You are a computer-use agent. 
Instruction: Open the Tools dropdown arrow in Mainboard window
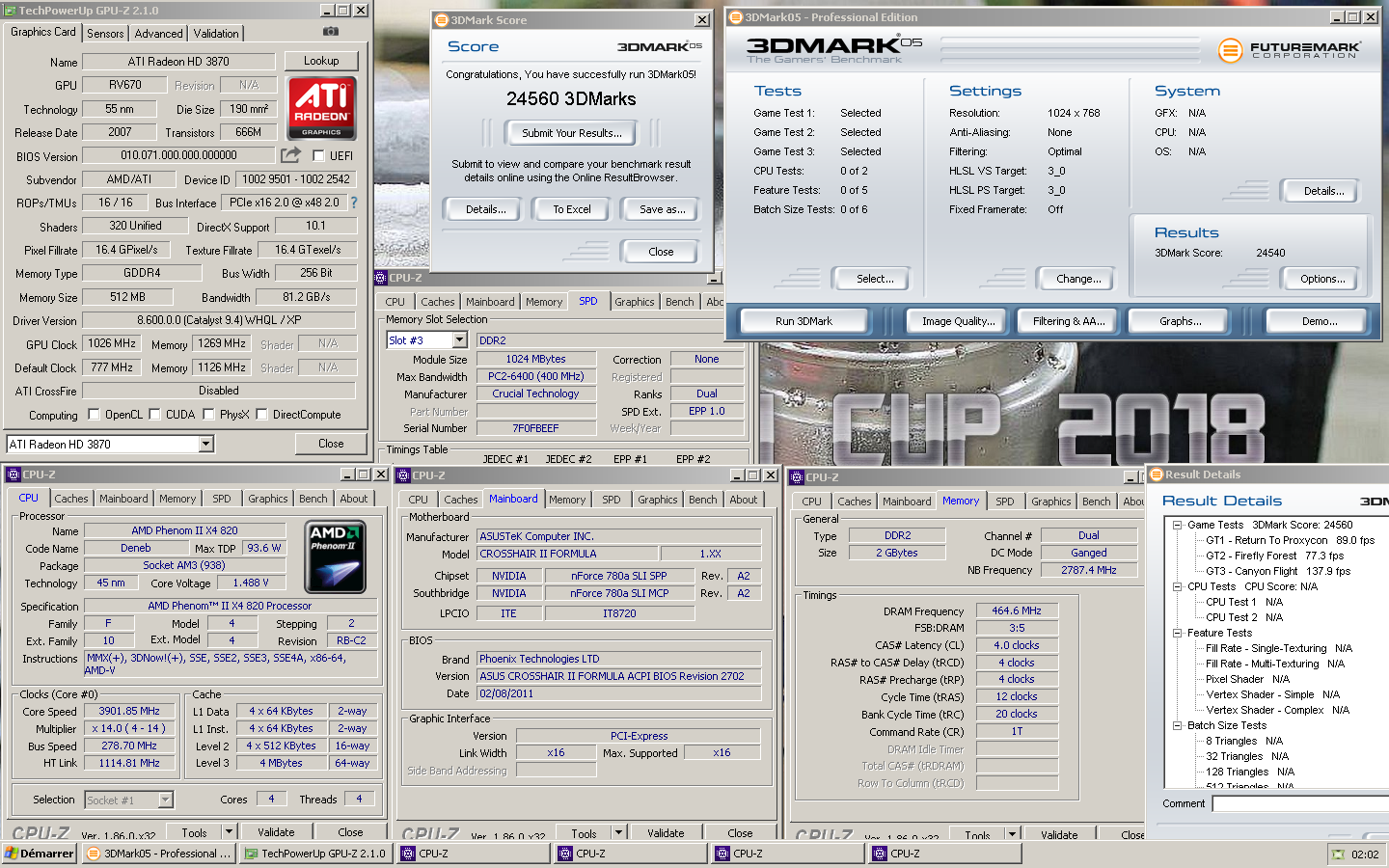[618, 832]
